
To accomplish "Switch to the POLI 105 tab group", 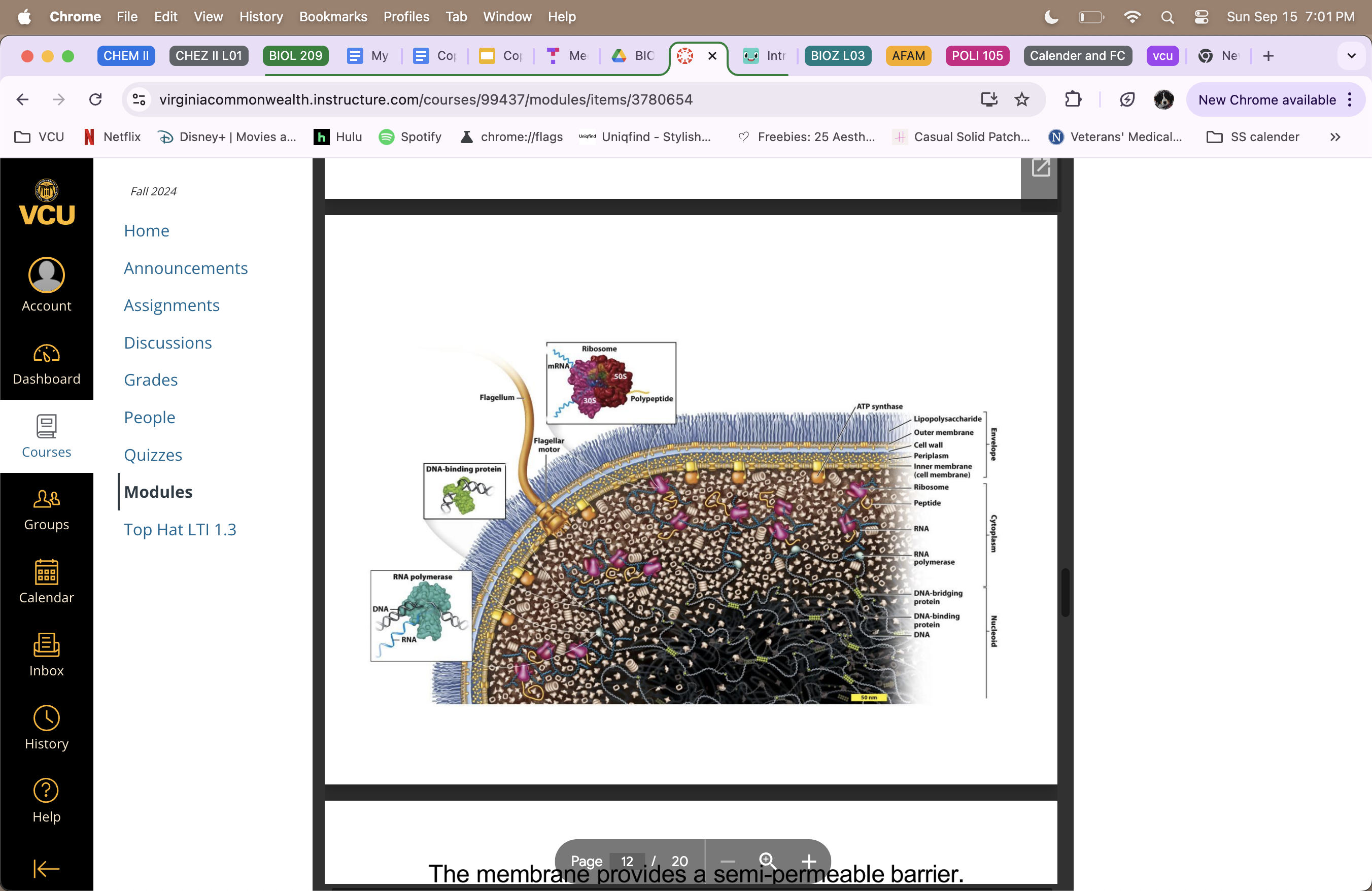I will click(977, 56).
